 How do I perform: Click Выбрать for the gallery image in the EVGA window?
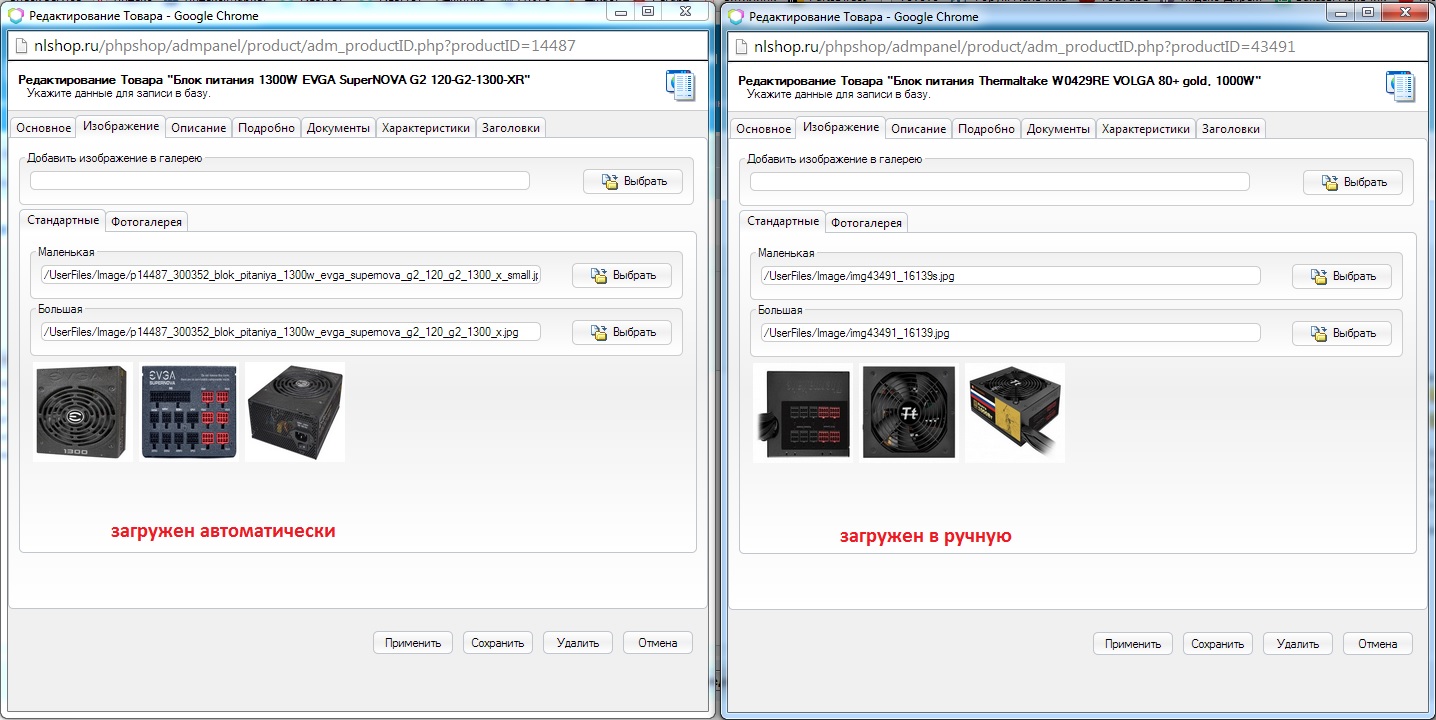633,181
